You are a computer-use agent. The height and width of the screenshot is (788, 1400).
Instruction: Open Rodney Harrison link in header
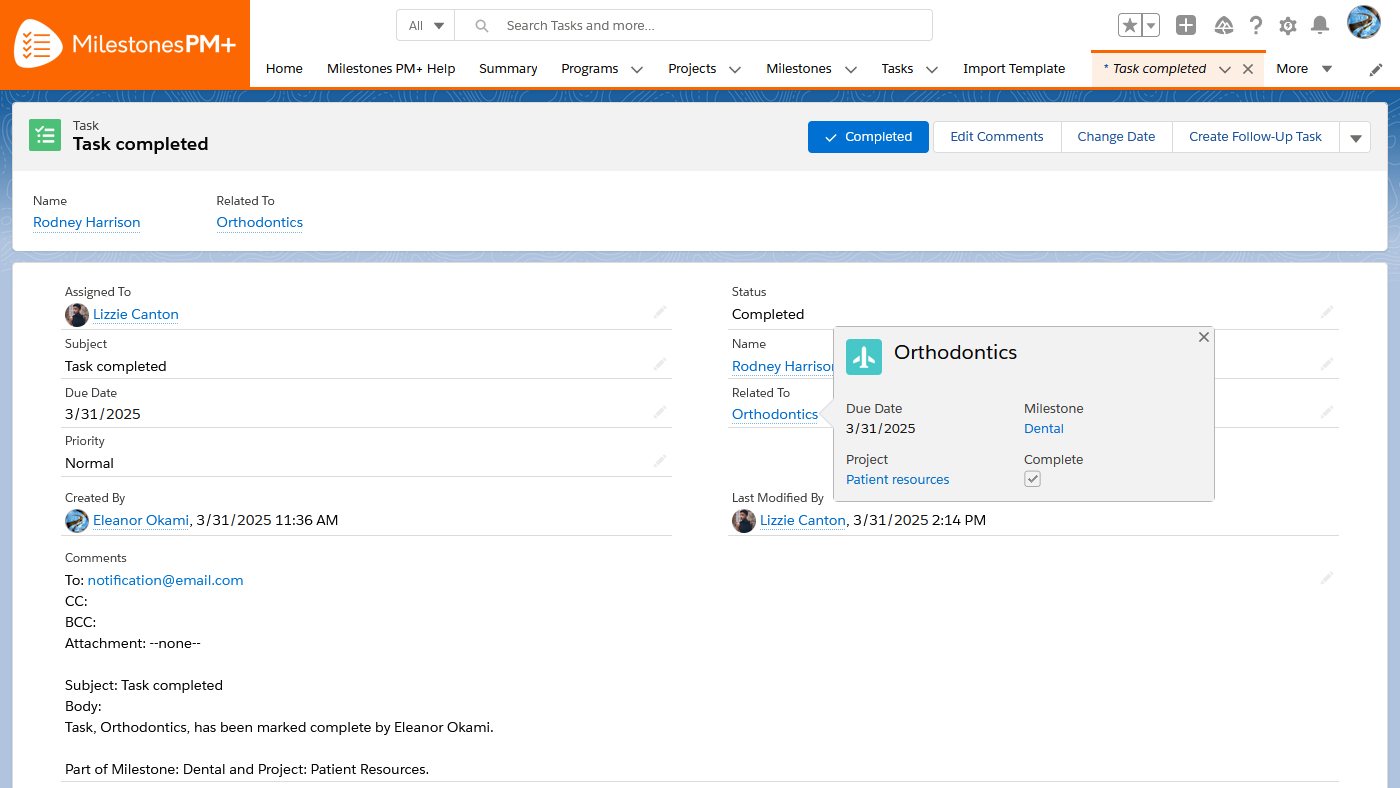click(x=87, y=223)
